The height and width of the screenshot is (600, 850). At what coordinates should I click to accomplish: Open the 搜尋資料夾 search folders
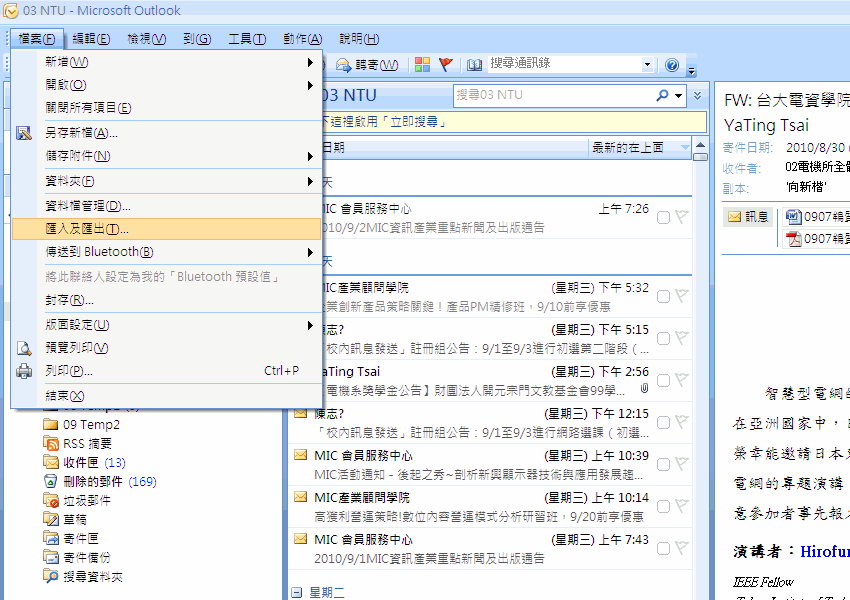tap(82, 576)
